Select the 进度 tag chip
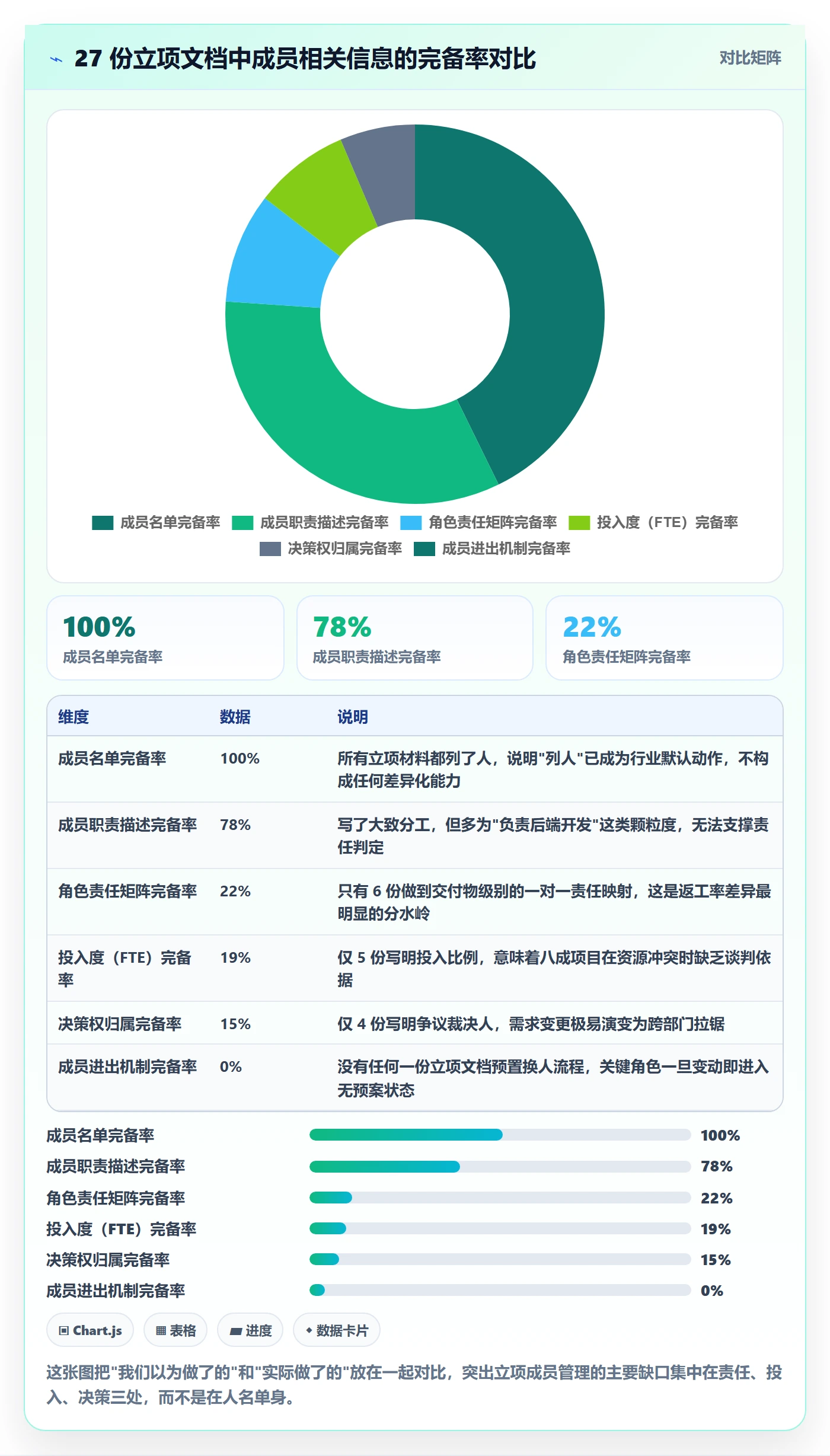Image resolution: width=830 pixels, height=1456 pixels. click(x=250, y=1330)
